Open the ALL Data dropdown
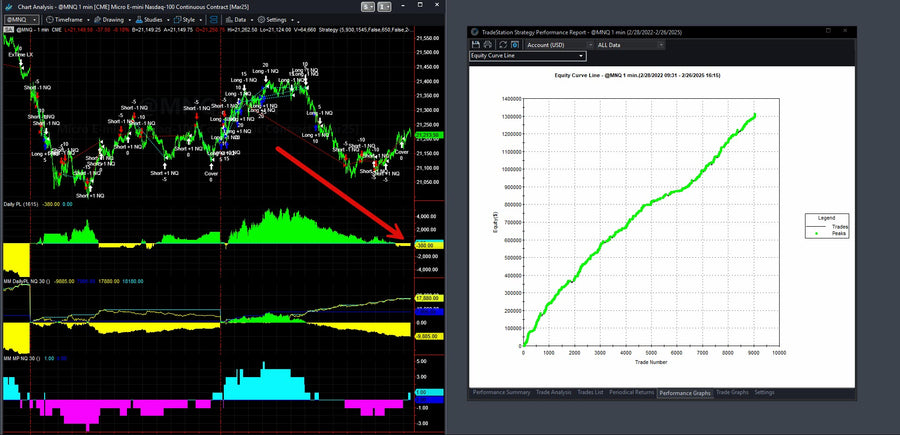 [630, 45]
